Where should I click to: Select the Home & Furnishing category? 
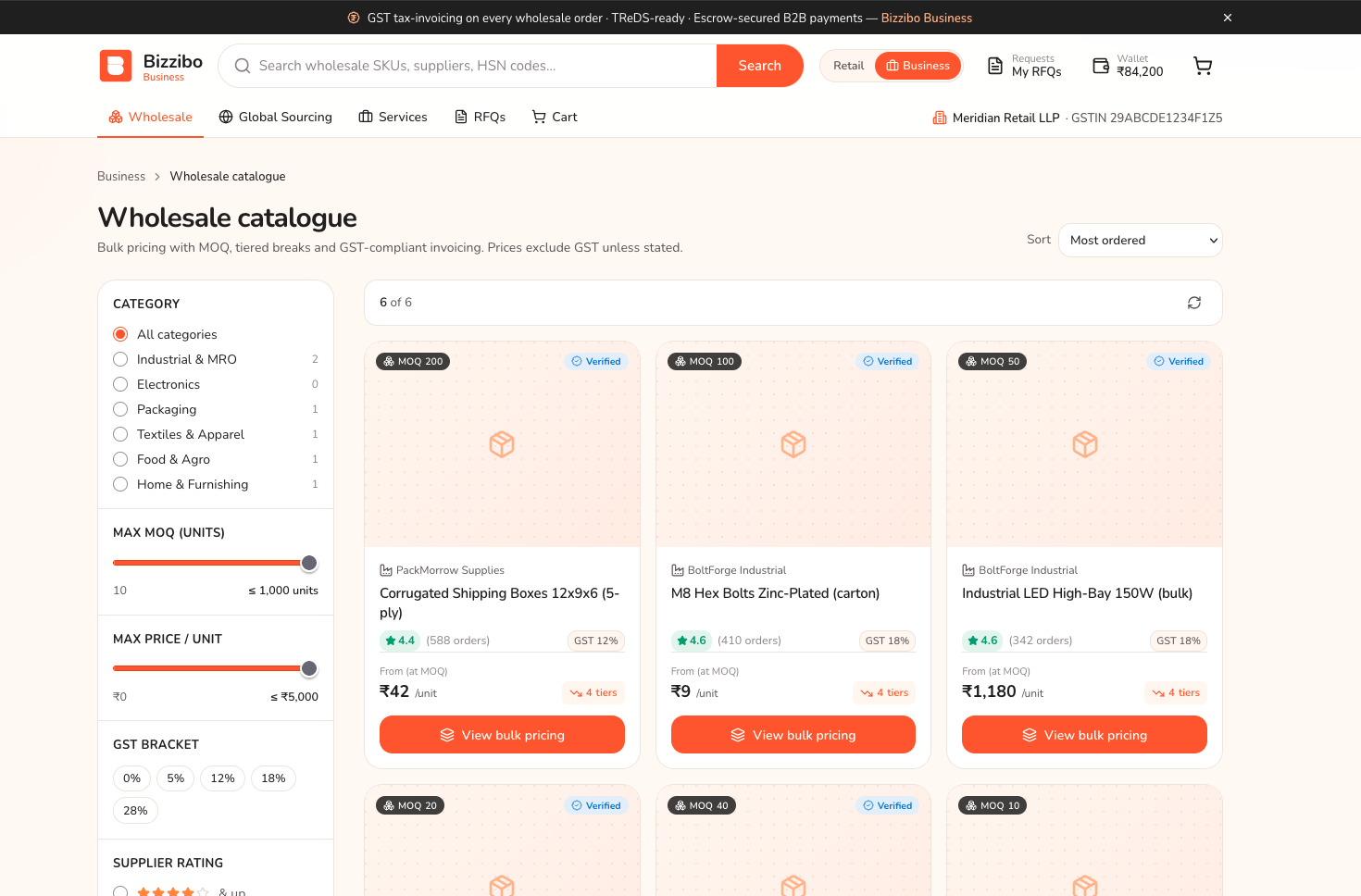(120, 484)
